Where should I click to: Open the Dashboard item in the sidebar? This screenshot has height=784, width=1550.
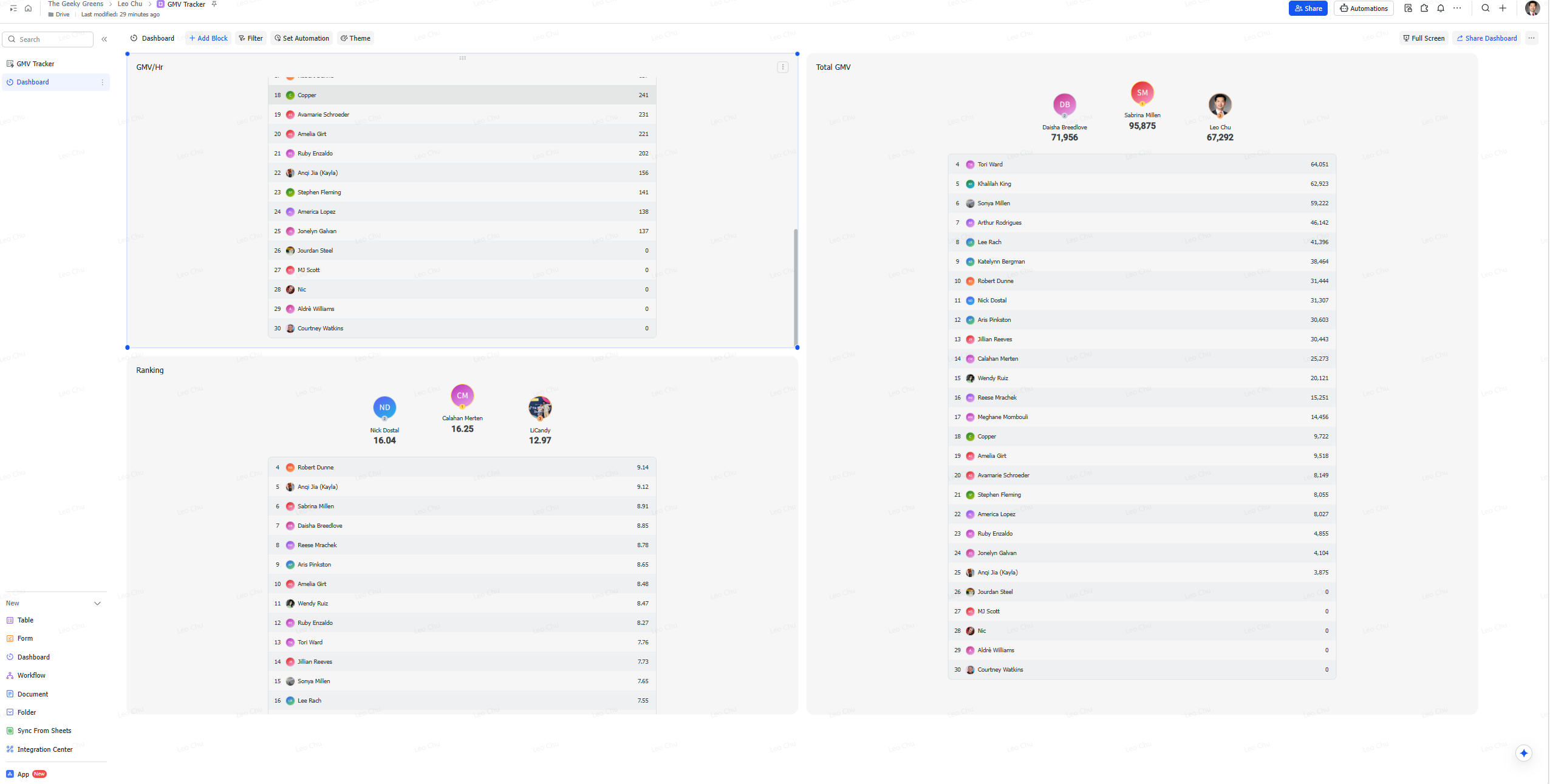click(x=33, y=83)
